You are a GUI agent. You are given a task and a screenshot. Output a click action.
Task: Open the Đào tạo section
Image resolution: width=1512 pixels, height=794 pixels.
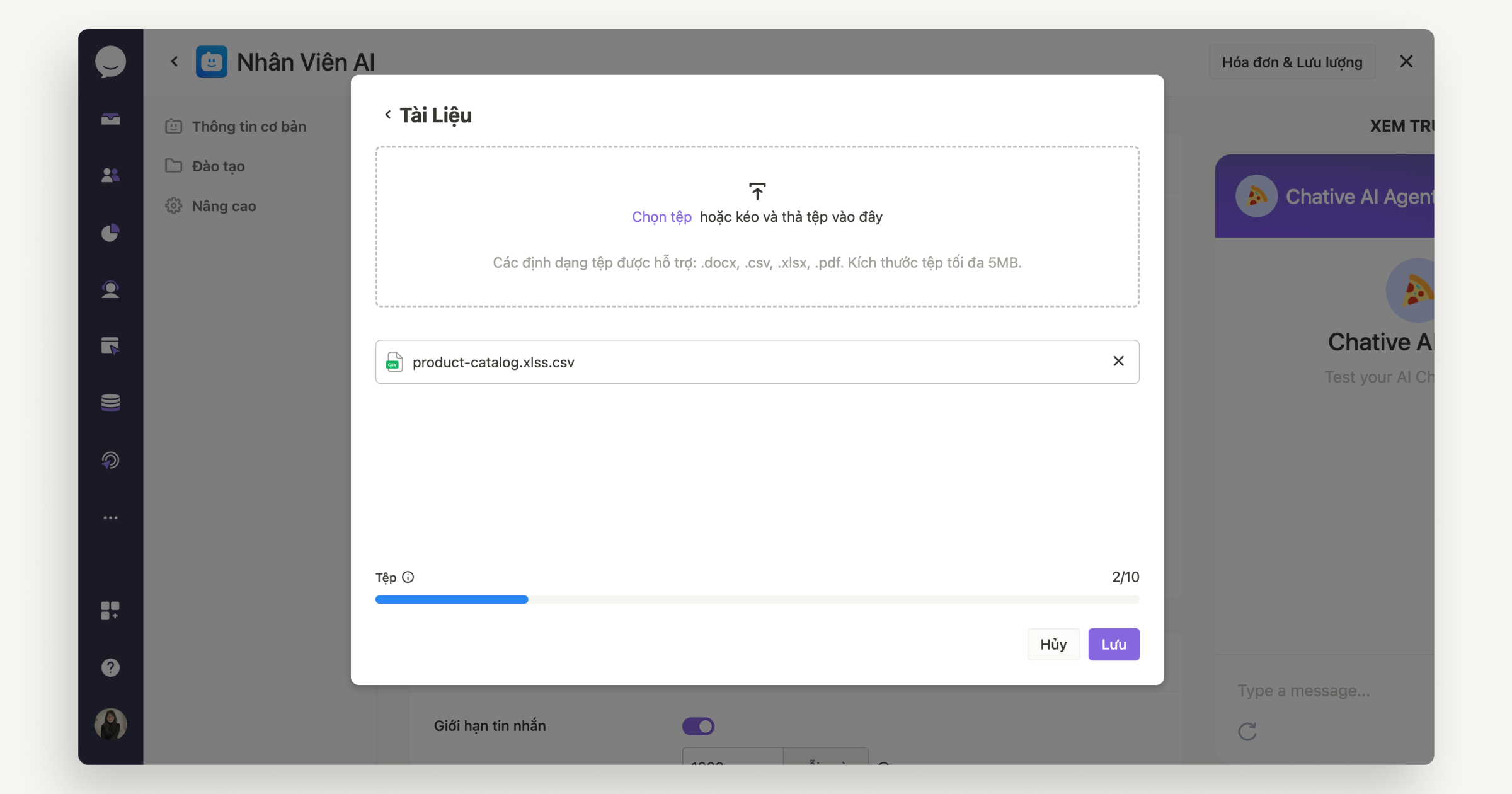[205, 166]
